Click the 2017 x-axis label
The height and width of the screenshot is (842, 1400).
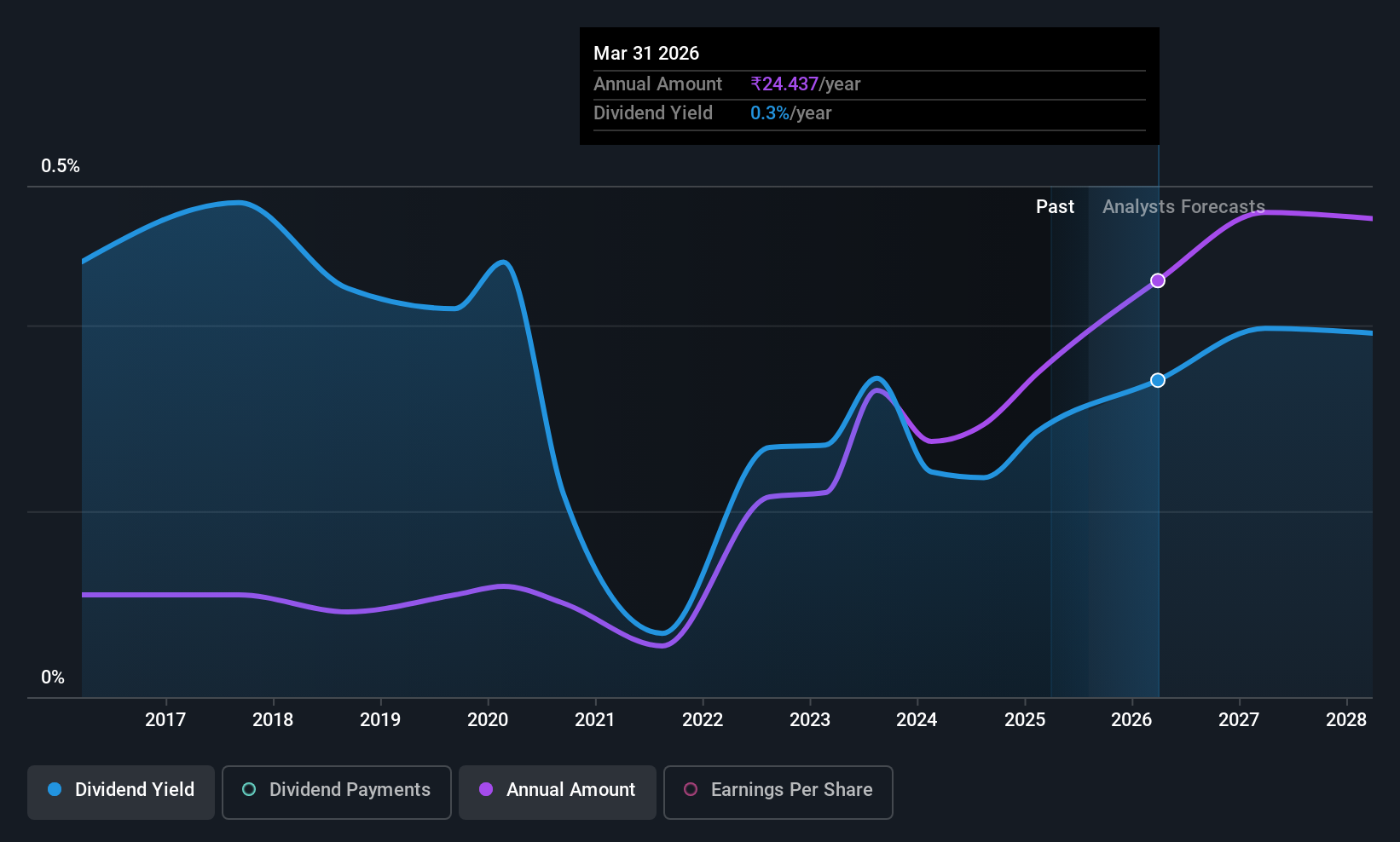click(165, 719)
